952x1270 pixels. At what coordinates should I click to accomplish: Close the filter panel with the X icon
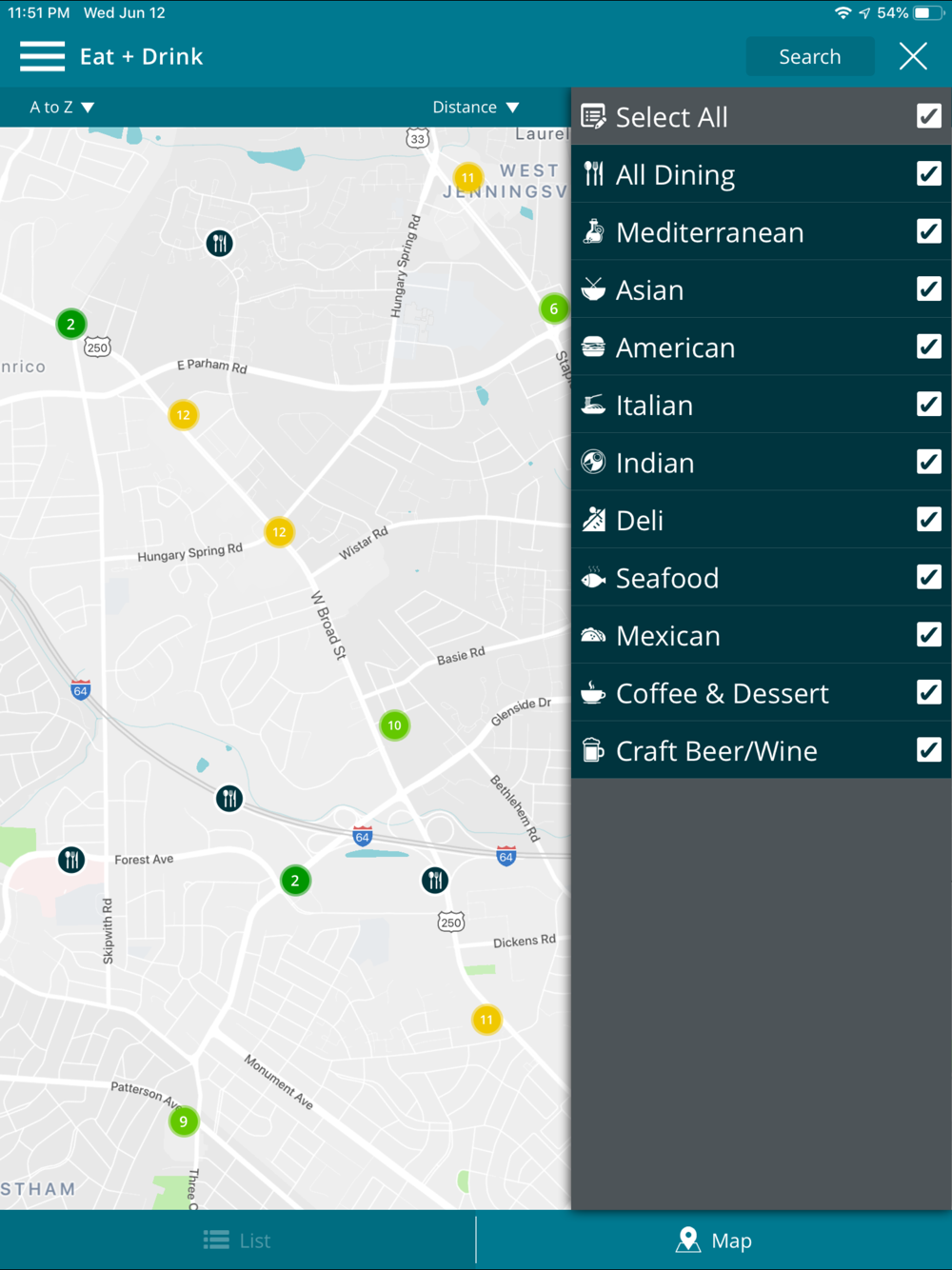[x=913, y=56]
